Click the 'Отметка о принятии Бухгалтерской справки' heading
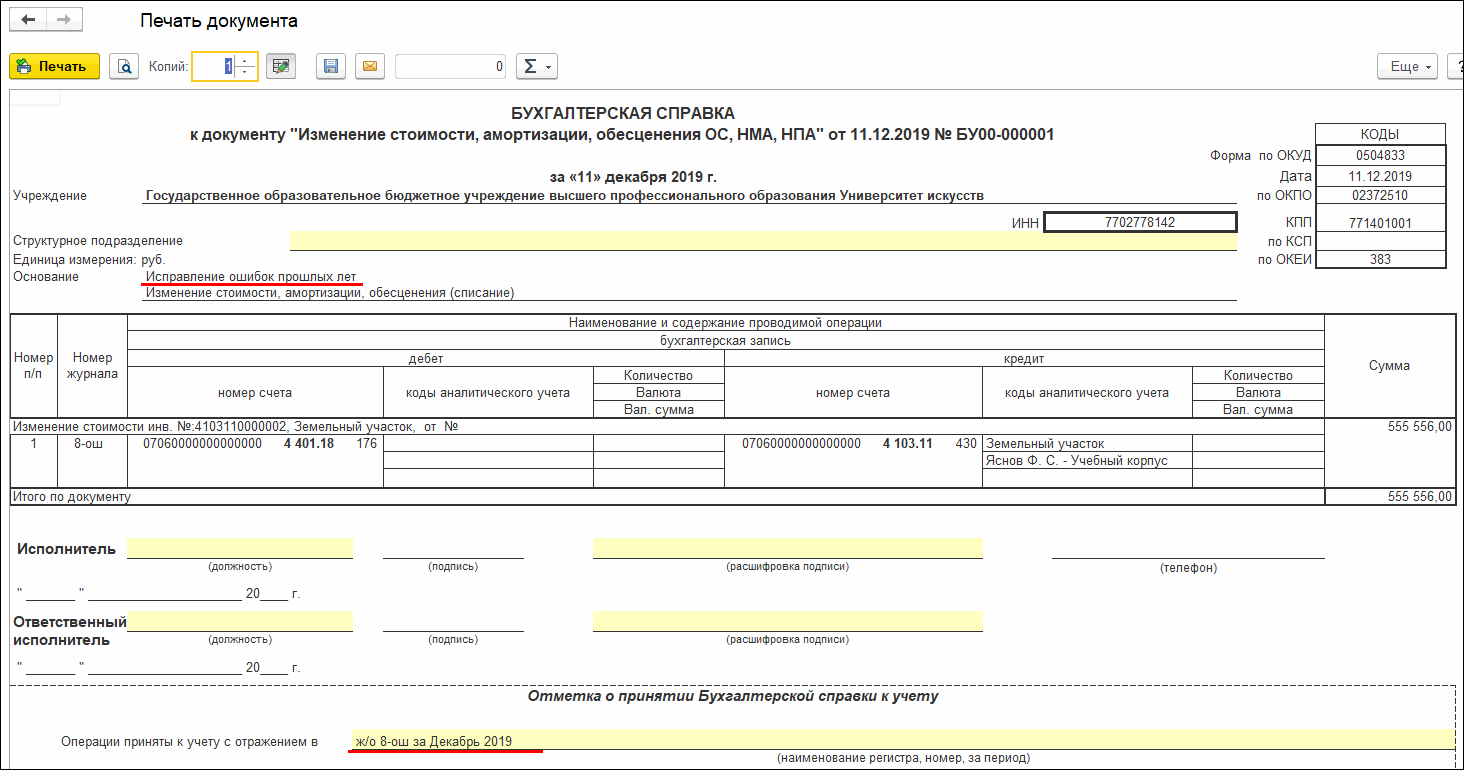The width and height of the screenshot is (1464, 770). 733,696
